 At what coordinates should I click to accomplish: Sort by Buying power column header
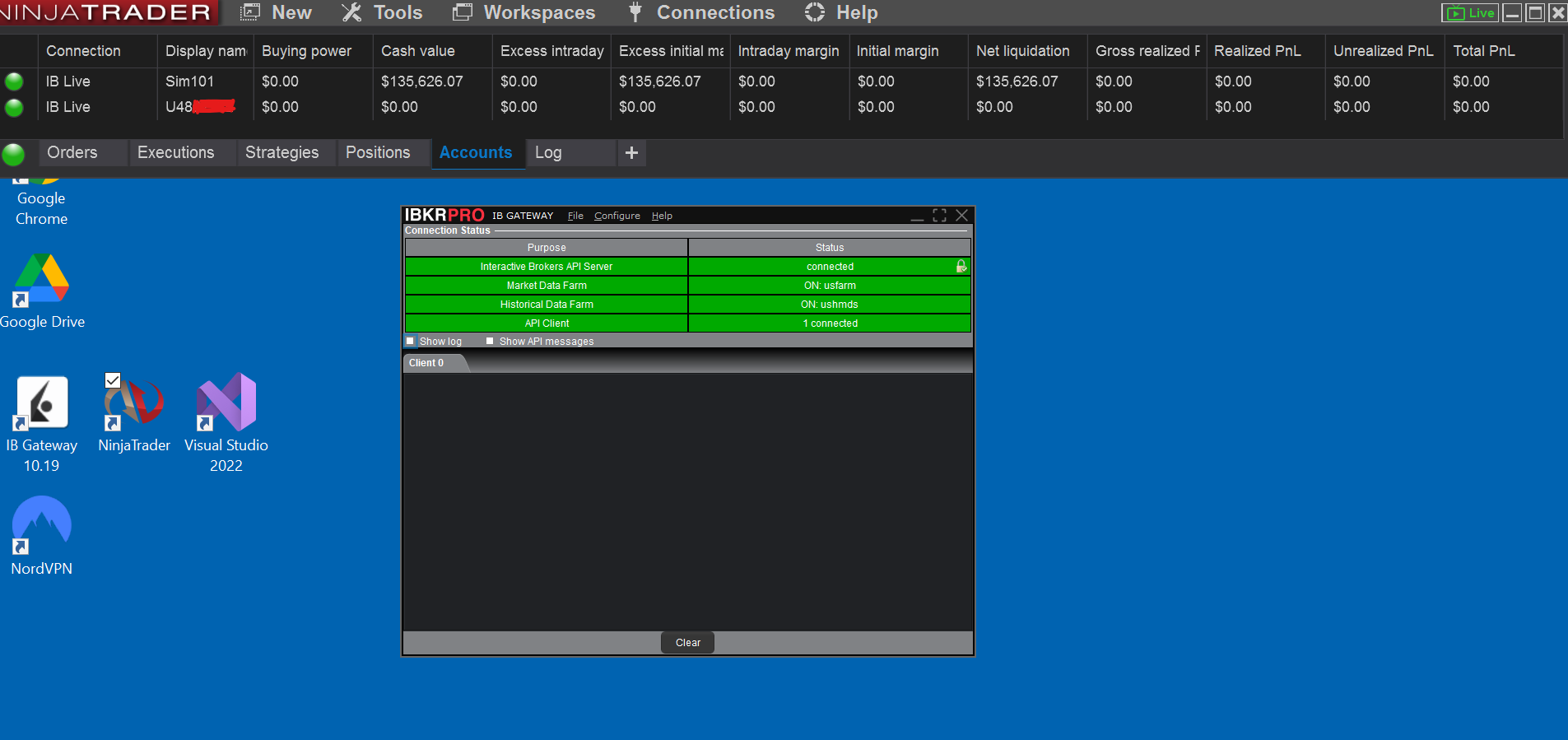313,51
